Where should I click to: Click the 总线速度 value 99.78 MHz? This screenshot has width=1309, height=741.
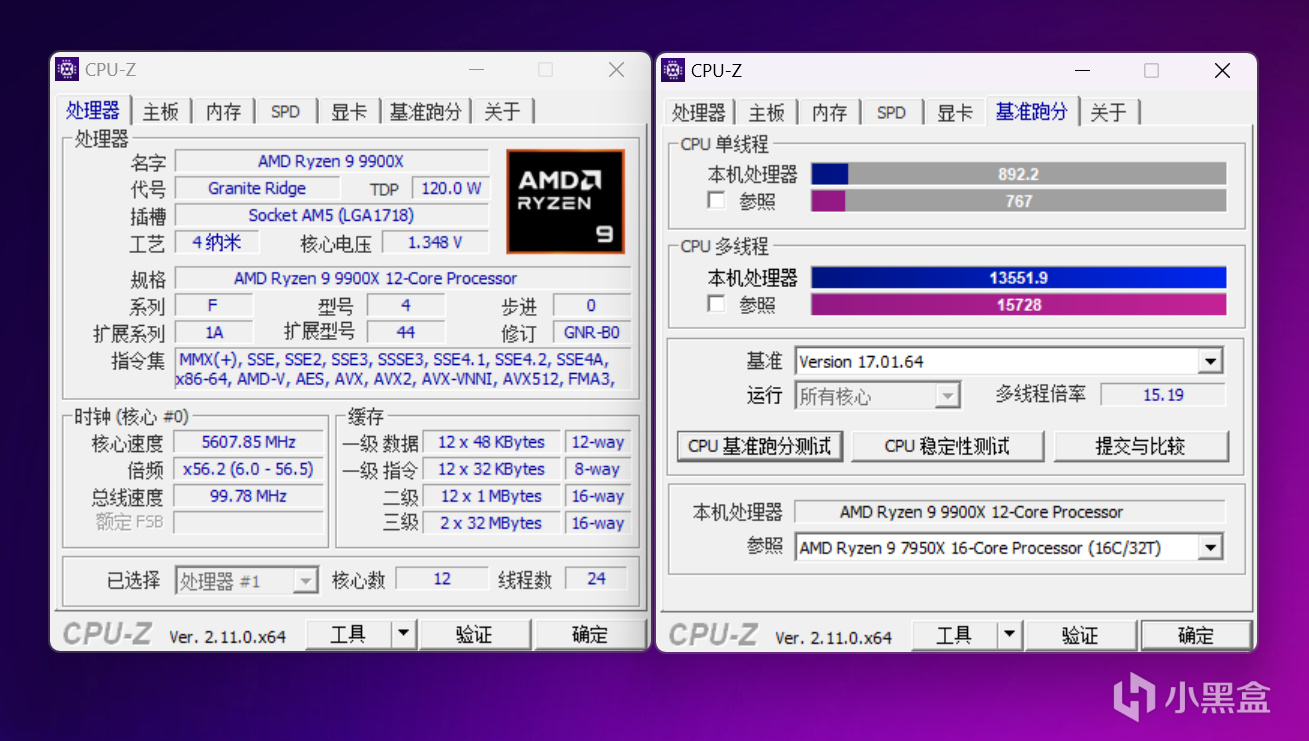coord(249,496)
